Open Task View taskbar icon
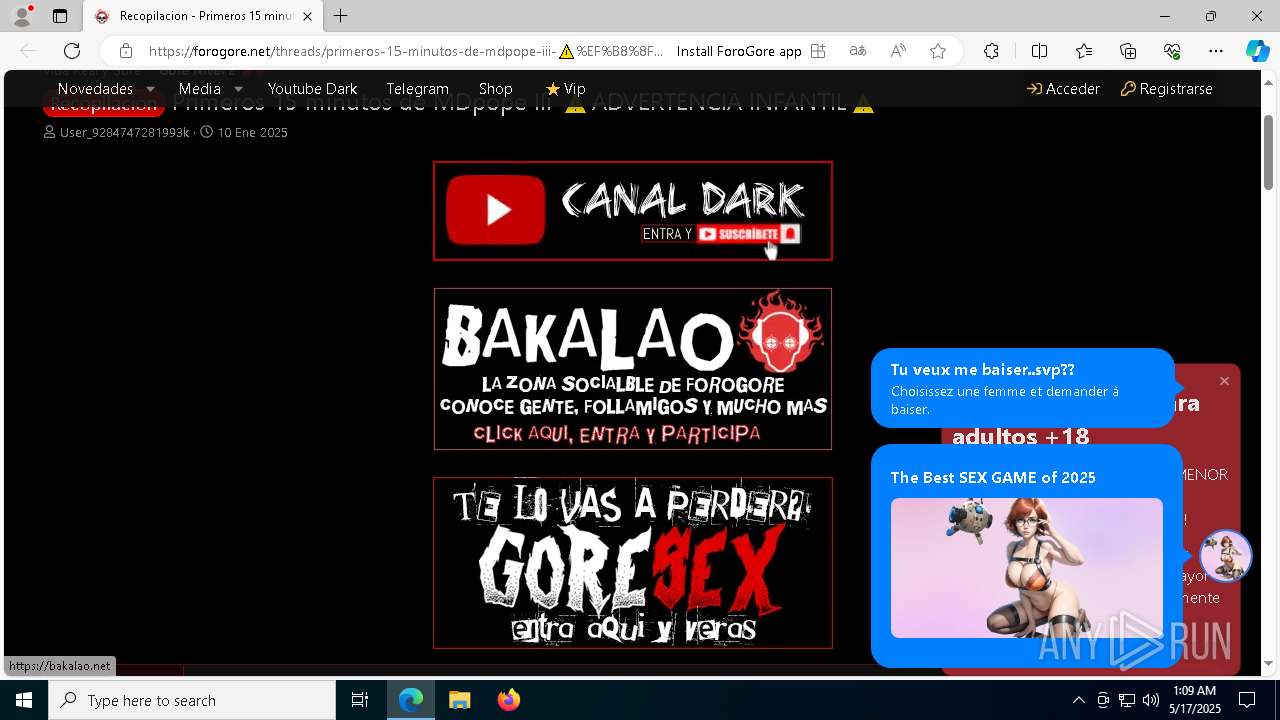Screen dimensions: 1280x720 point(360,700)
